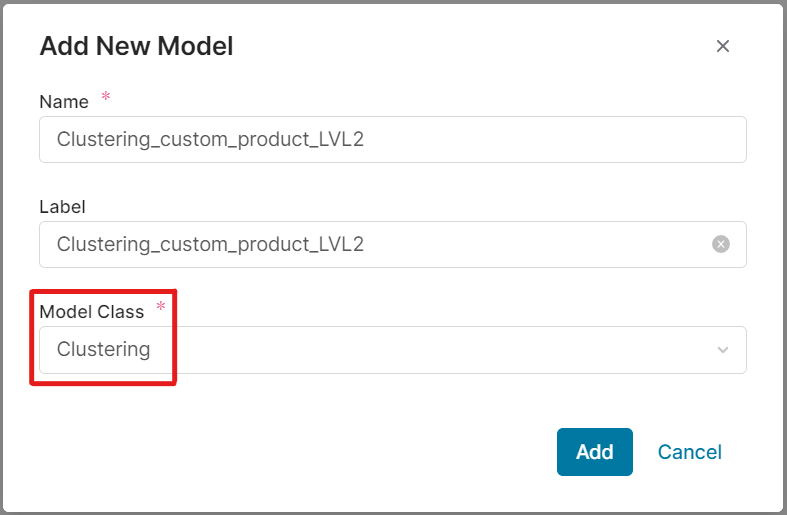Image resolution: width=787 pixels, height=515 pixels.
Task: Close the Add New Model dialog
Action: pos(723,46)
